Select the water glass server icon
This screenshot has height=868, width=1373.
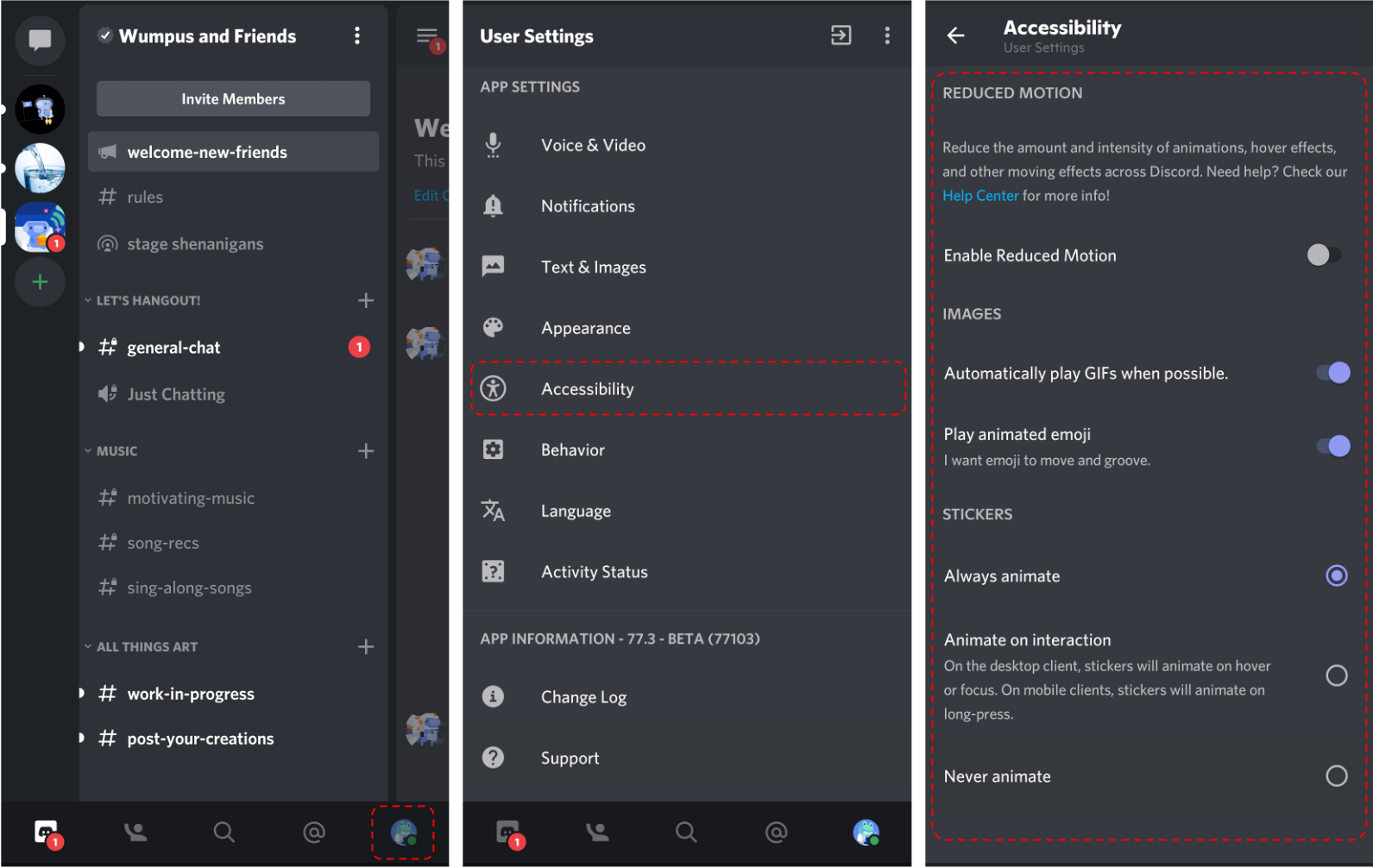(40, 167)
